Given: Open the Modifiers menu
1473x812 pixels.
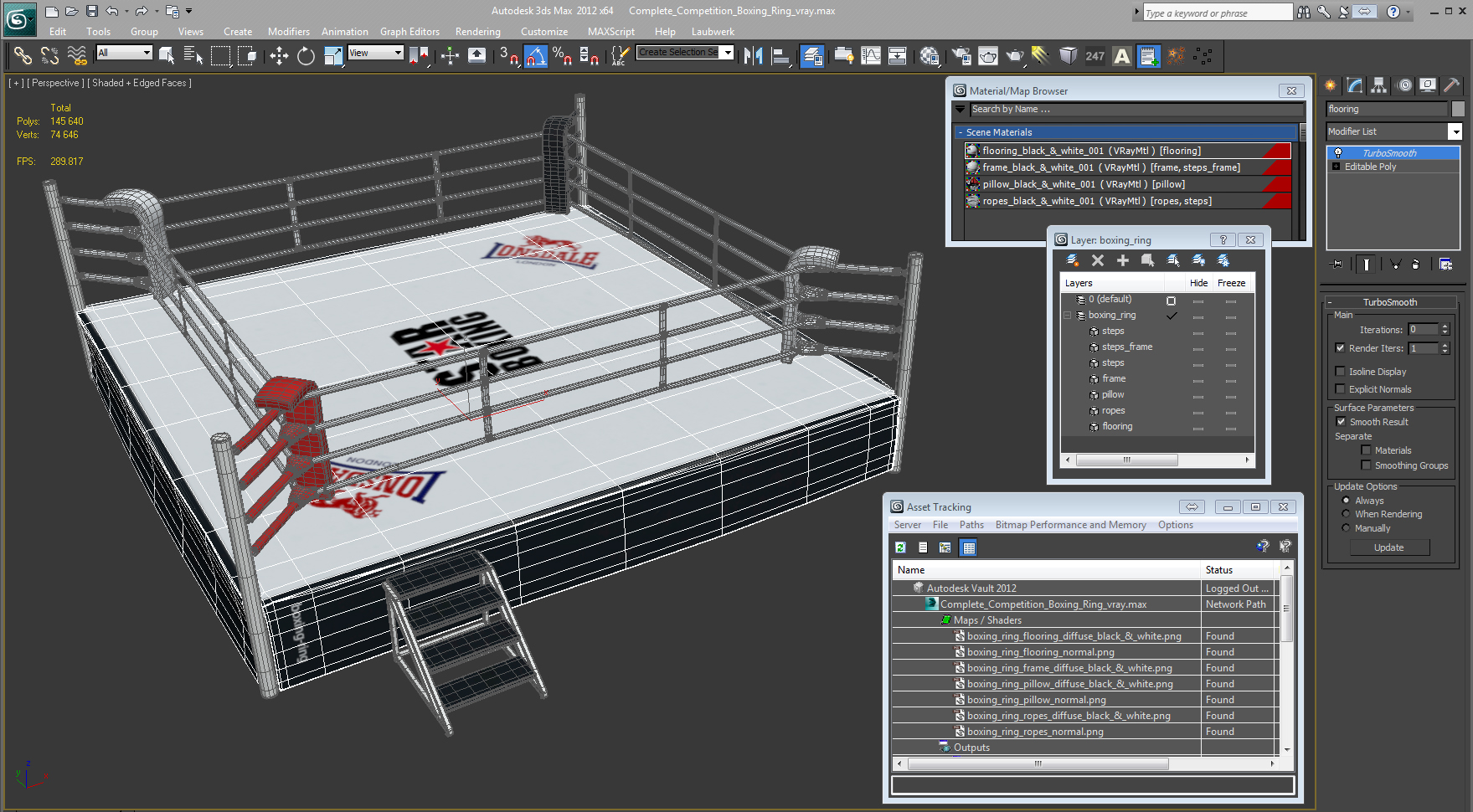Looking at the screenshot, I should coord(289,32).
